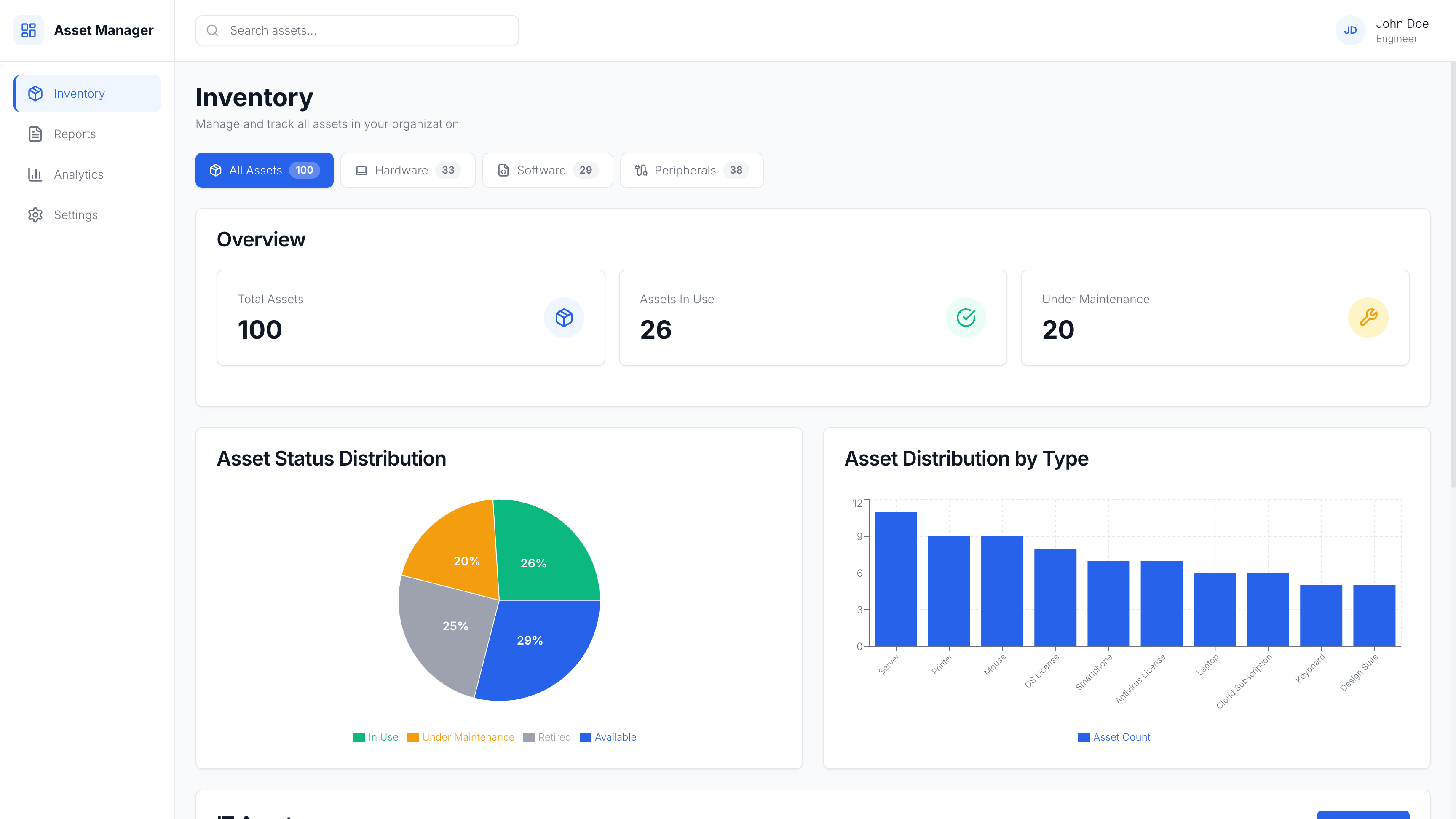Click the Inventory cube icon in sidebar

(35, 93)
